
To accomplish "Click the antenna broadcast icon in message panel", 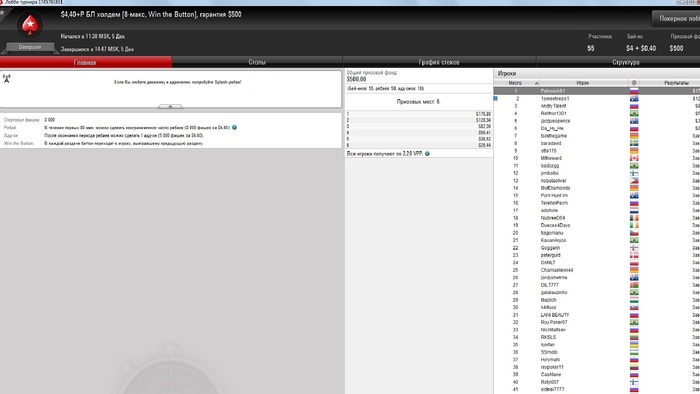I will [x=7, y=79].
